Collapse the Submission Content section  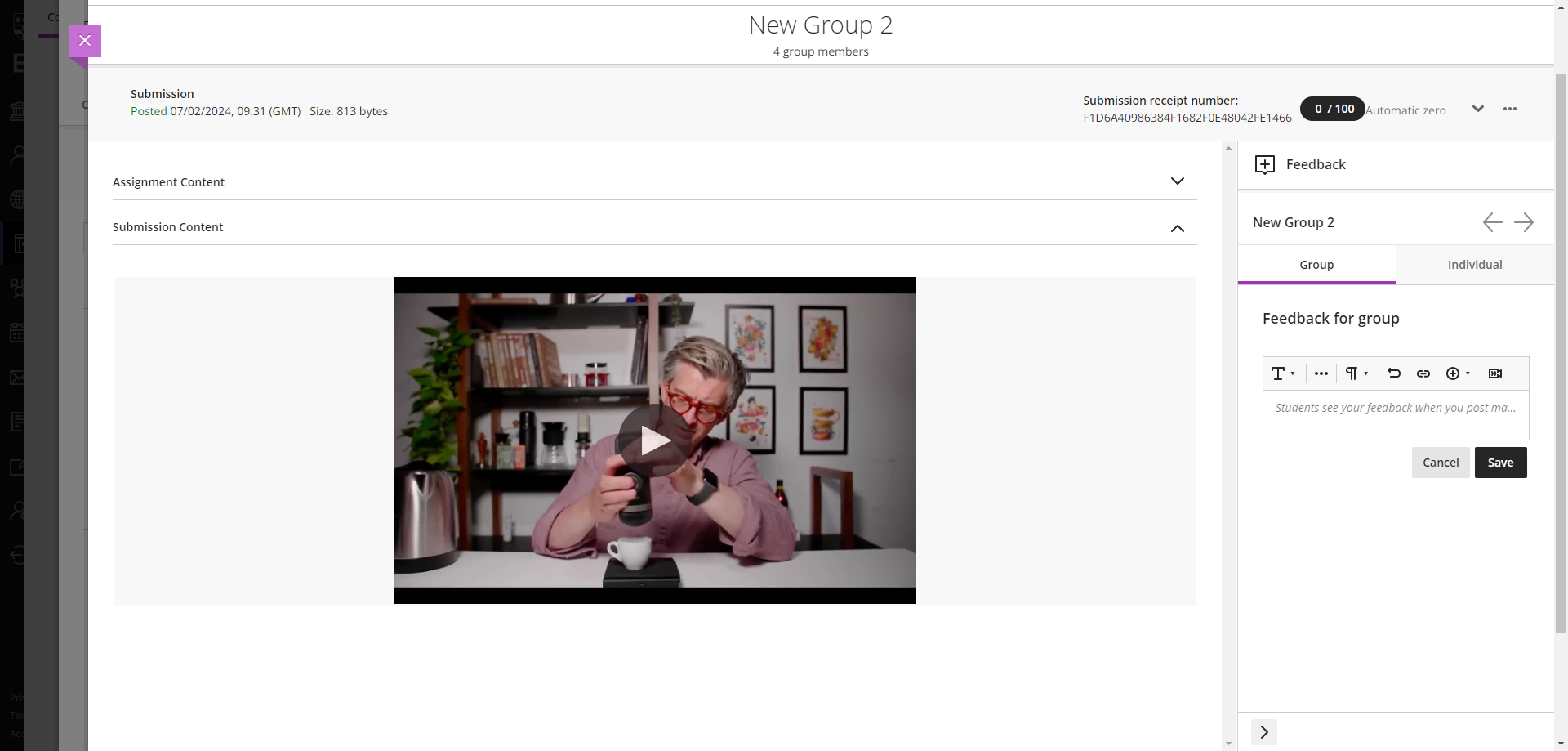(x=1178, y=228)
